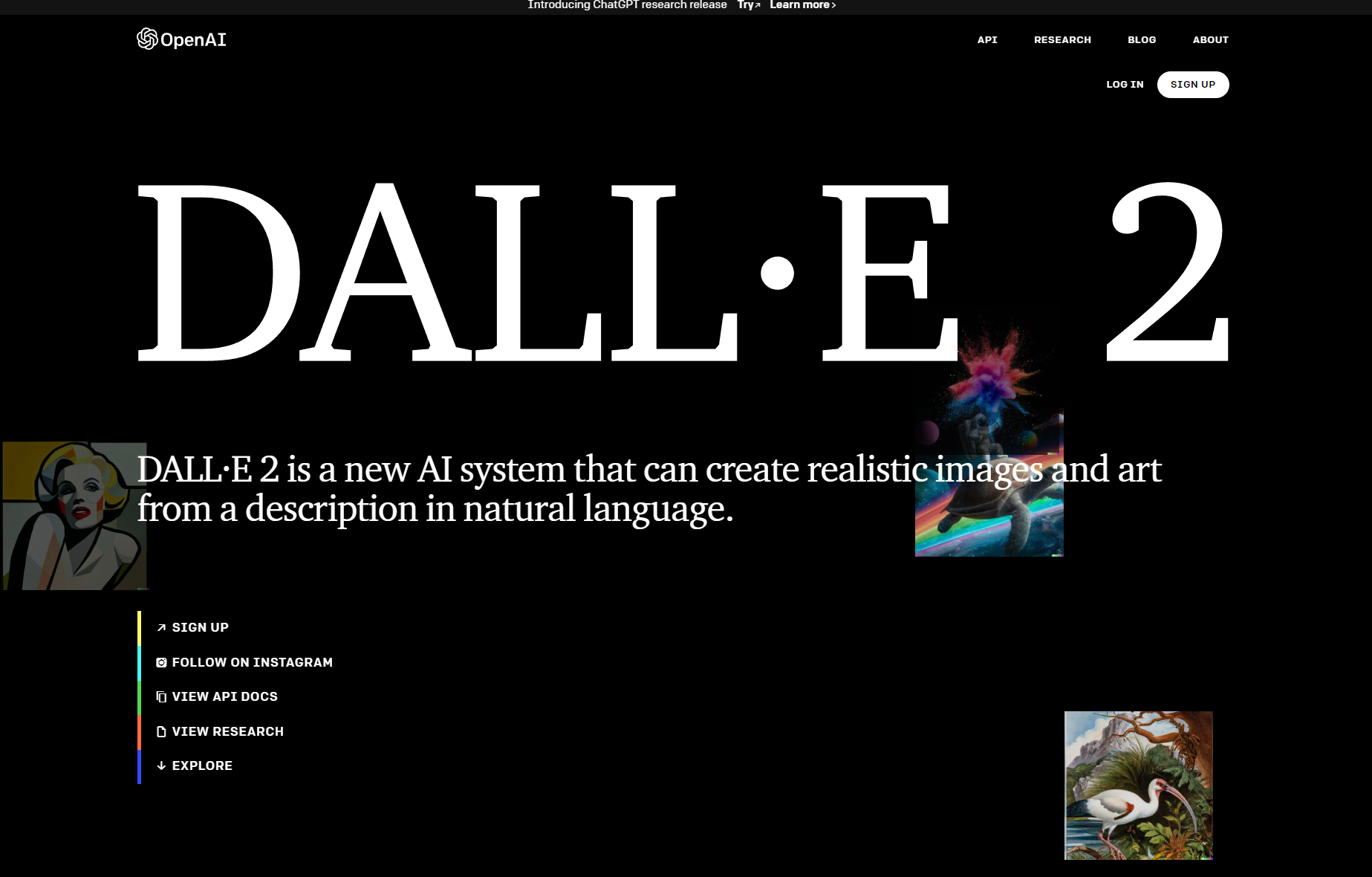Click the Instagram camera icon
The image size is (1372, 877).
161,662
